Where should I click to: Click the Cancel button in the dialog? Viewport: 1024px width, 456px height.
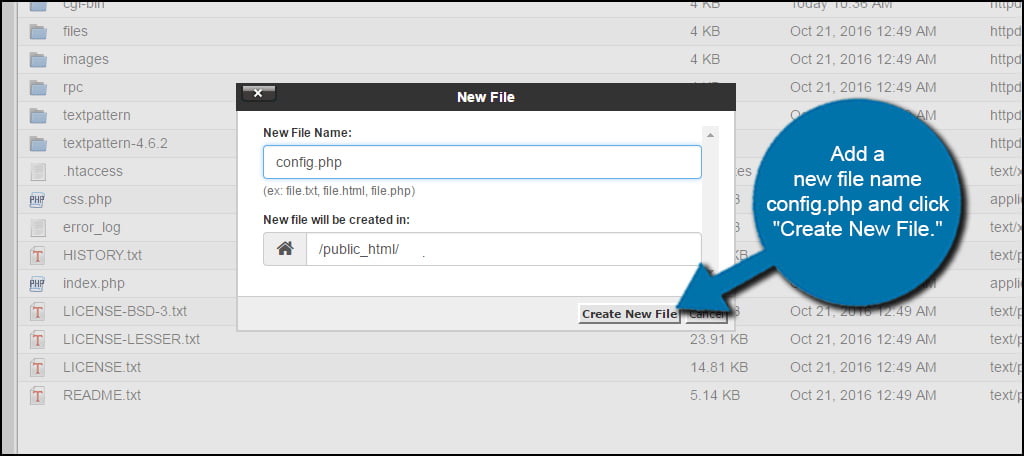[707, 314]
